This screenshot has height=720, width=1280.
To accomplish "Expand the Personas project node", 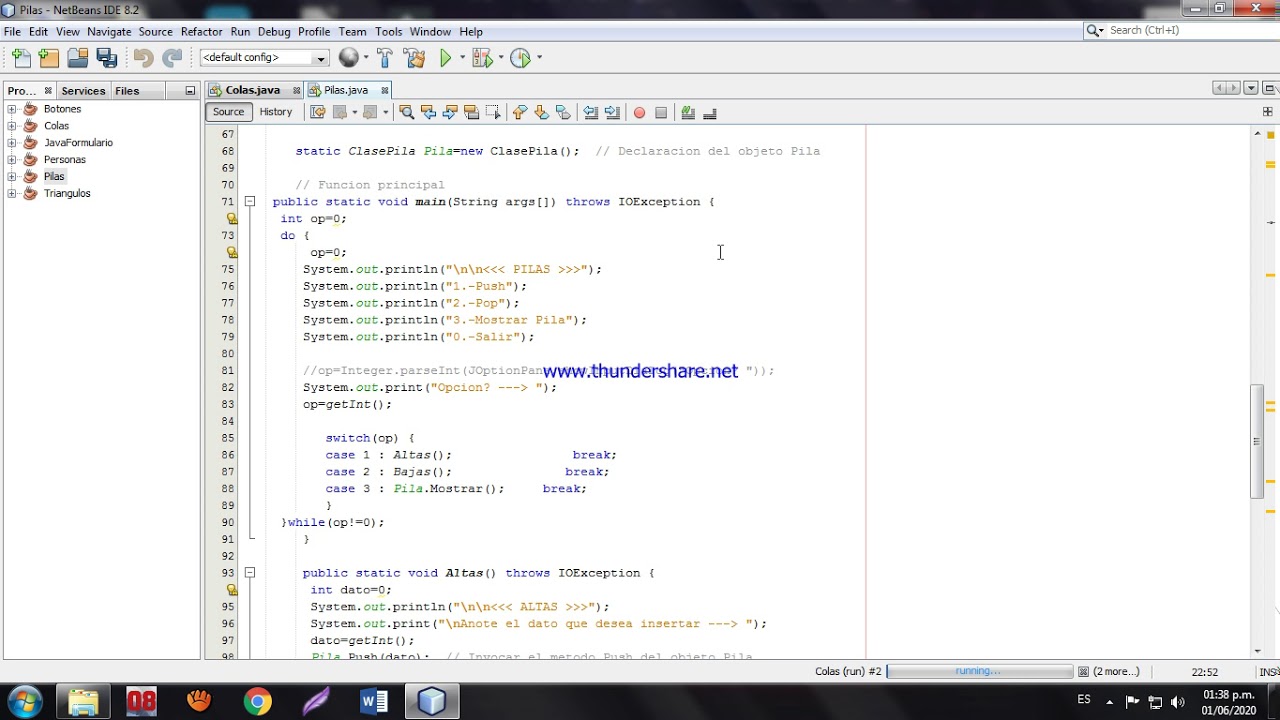I will coord(12,160).
